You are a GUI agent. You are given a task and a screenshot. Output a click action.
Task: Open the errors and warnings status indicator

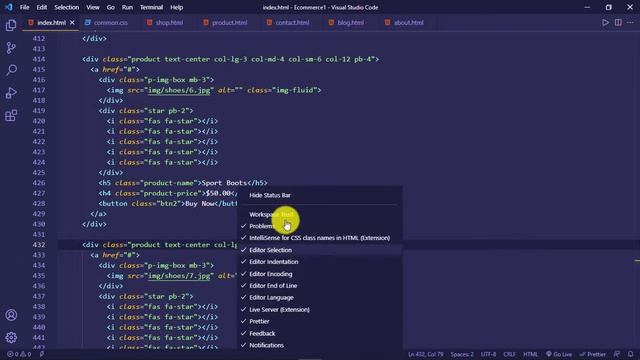19,354
